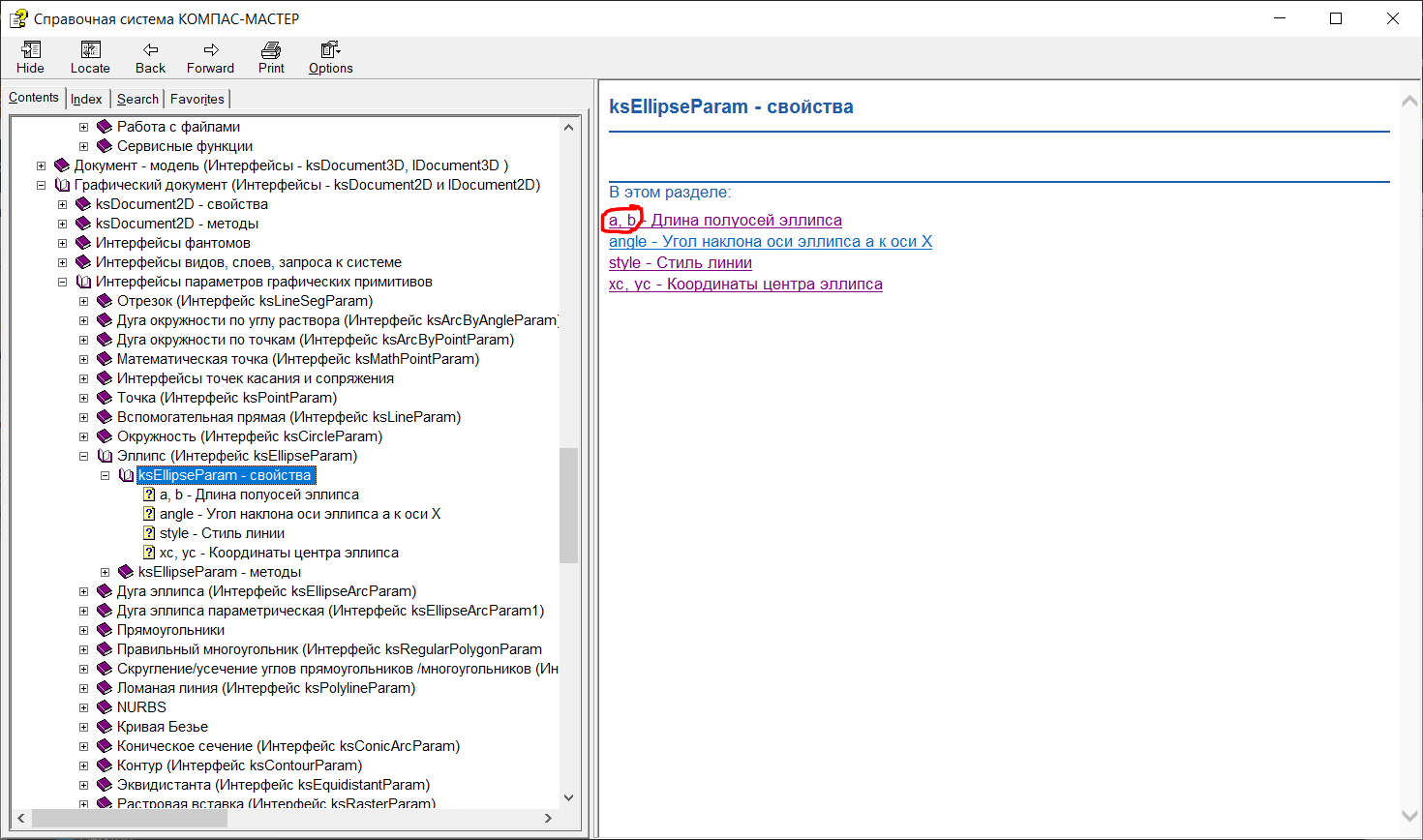Screen dimensions: 1423x840
Task: Close the КОМПАС-МАСТЕР help window
Action: 1393,18
